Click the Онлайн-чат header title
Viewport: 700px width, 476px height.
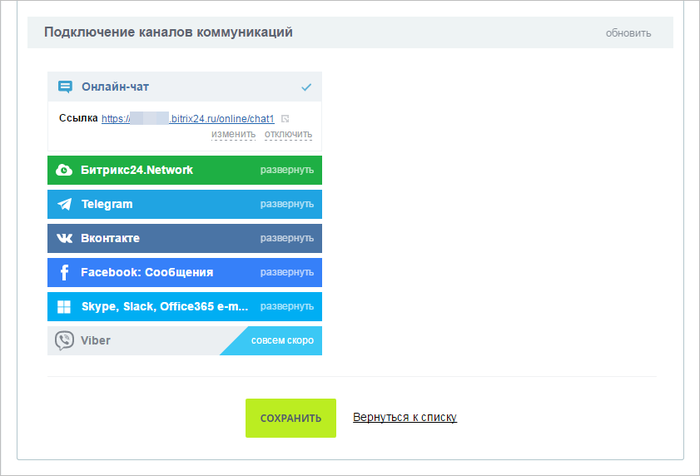pyautogui.click(x=115, y=87)
